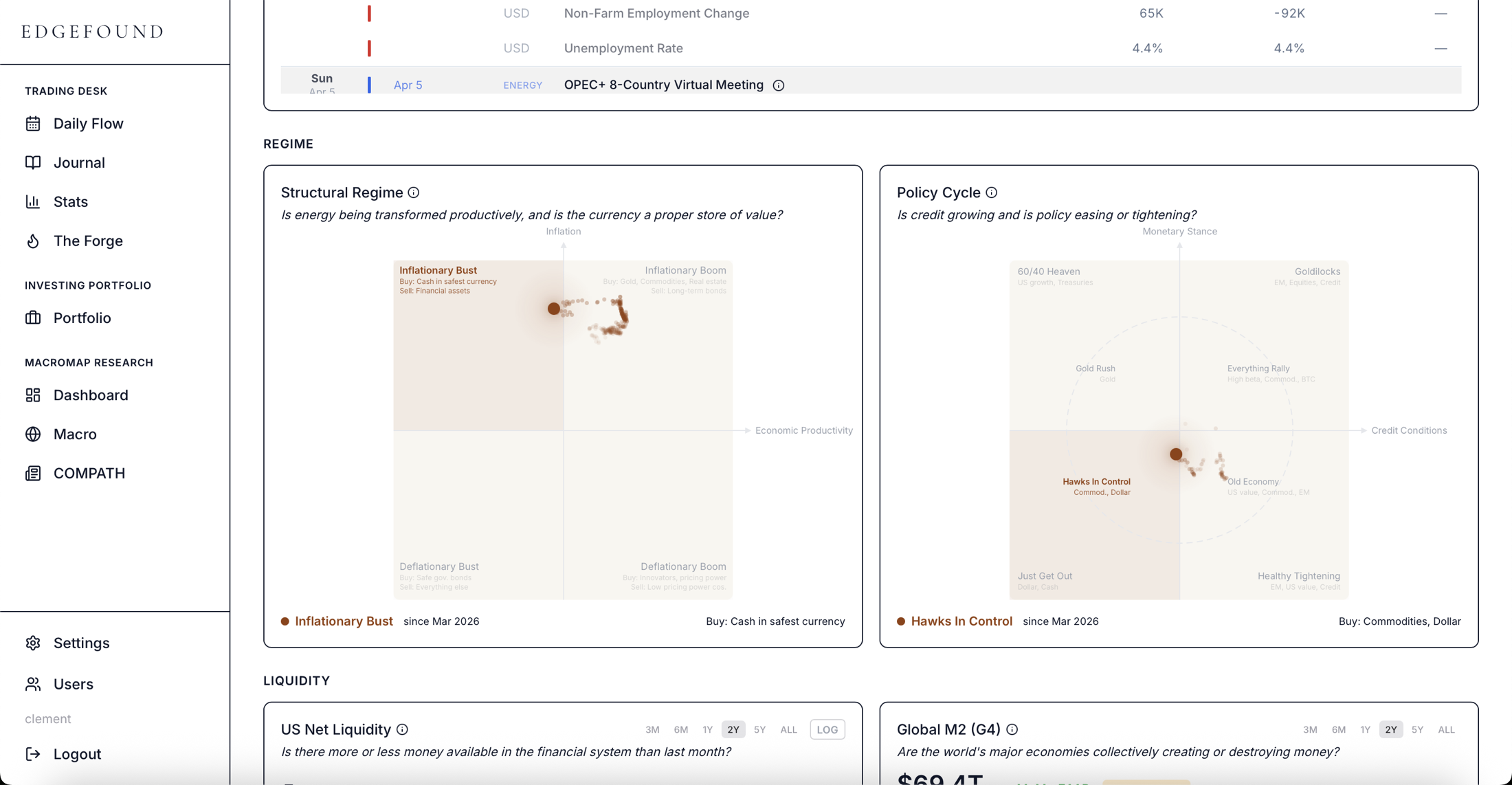Select 5Y range for US Net Liquidity

coord(759,730)
